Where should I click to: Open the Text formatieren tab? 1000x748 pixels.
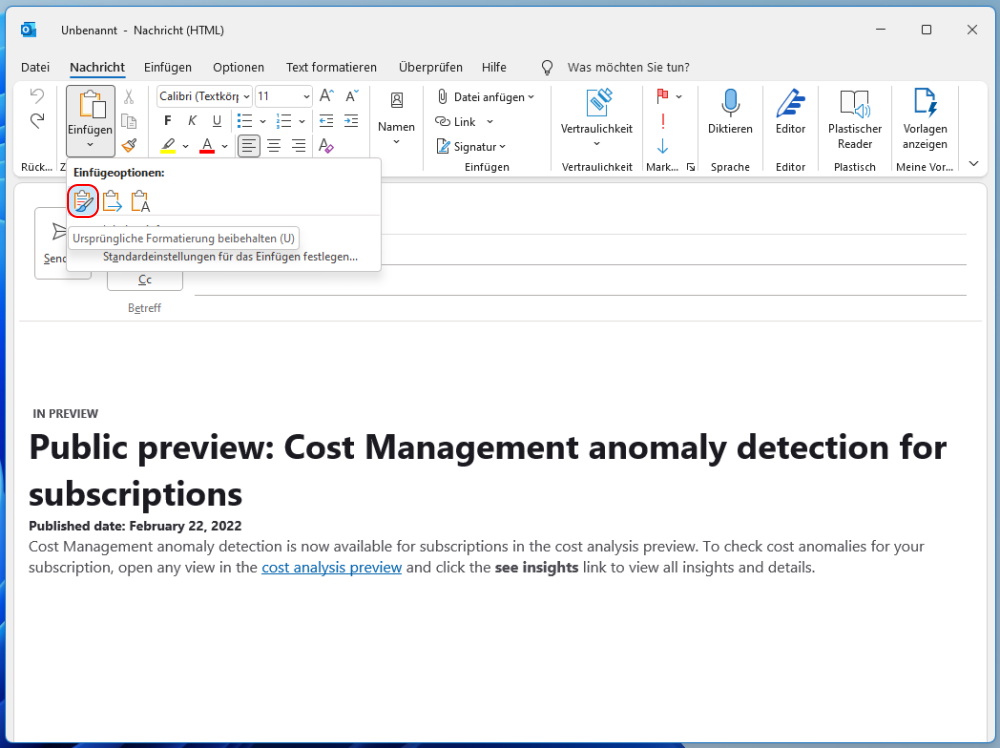tap(331, 67)
